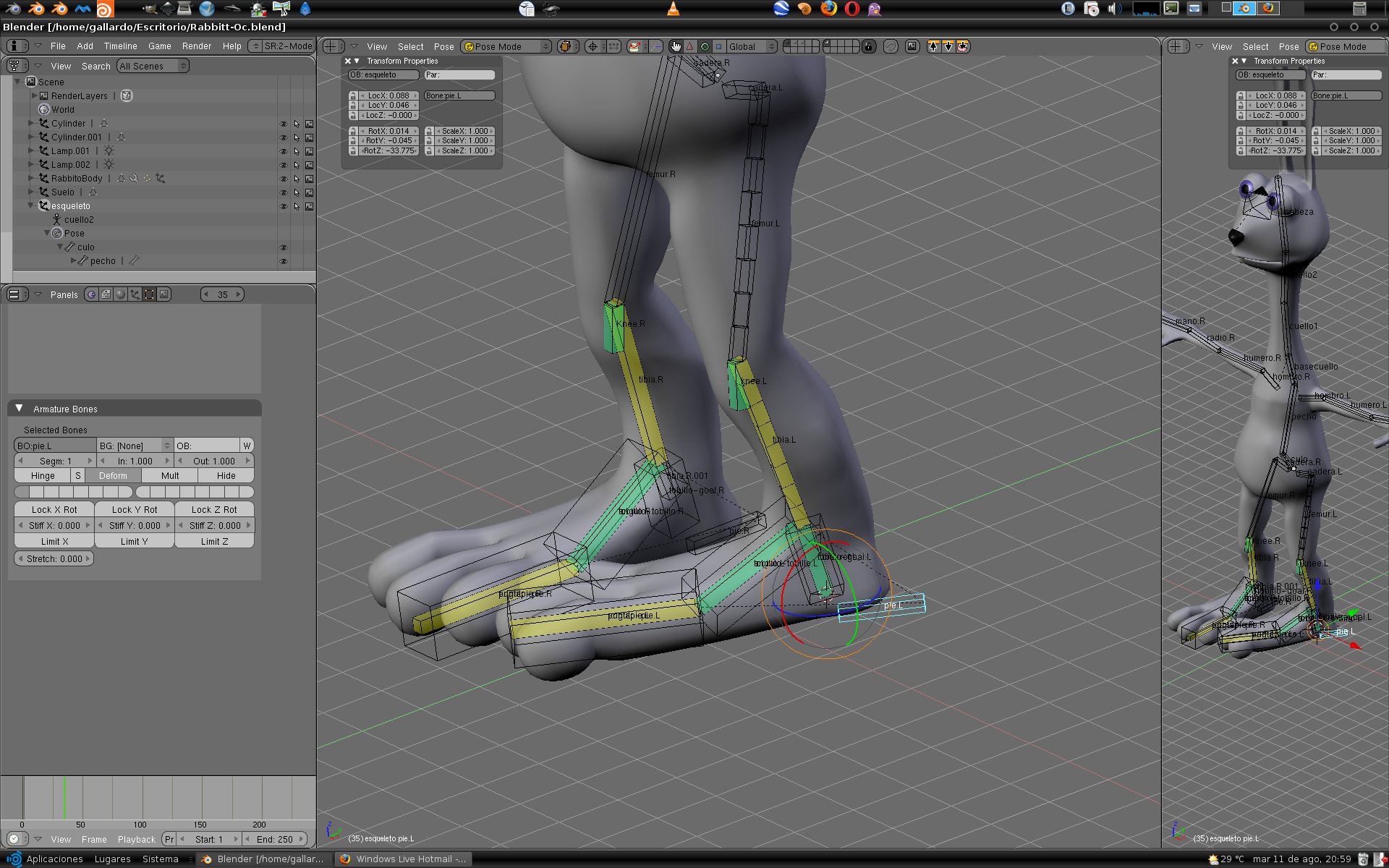Screen dimensions: 1389x868
Task: Enable Lock X Rot for the bone
Action: tap(54, 509)
